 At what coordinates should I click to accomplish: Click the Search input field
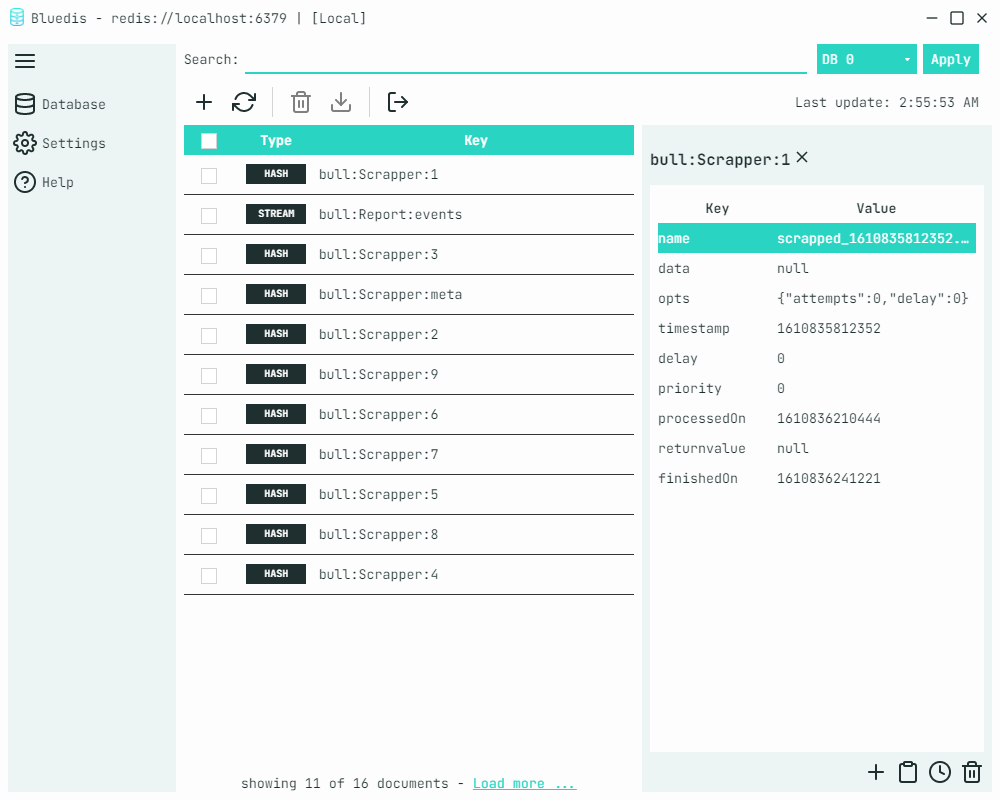click(525, 59)
